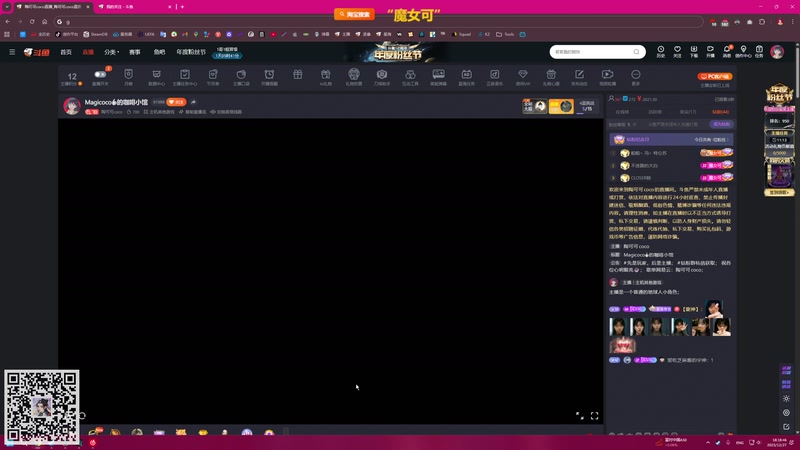This screenshot has width=800, height=450.
Task: Toggle the 直播开关 live switch
Action: (100, 74)
